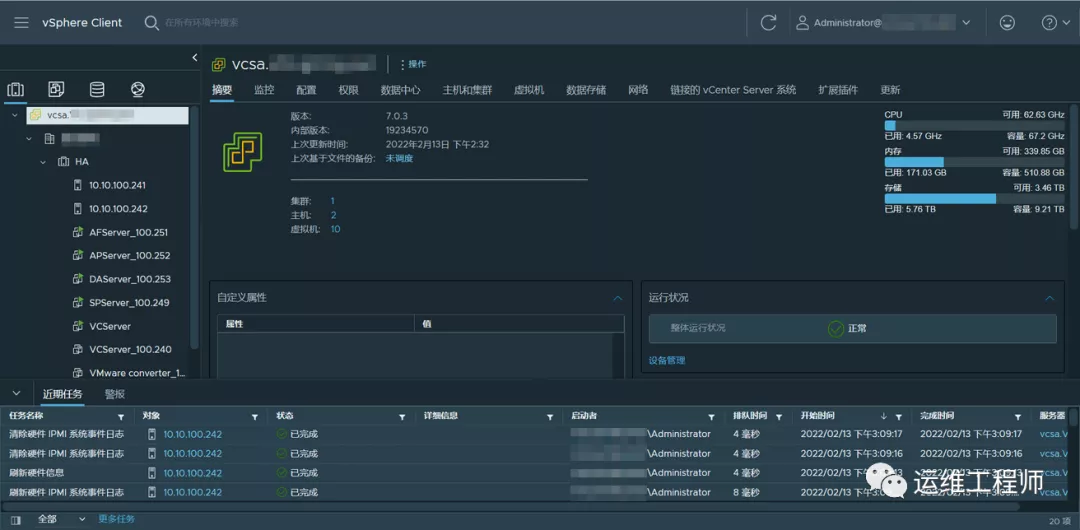
Task: Open the hamburger navigation menu
Action: tap(21, 22)
